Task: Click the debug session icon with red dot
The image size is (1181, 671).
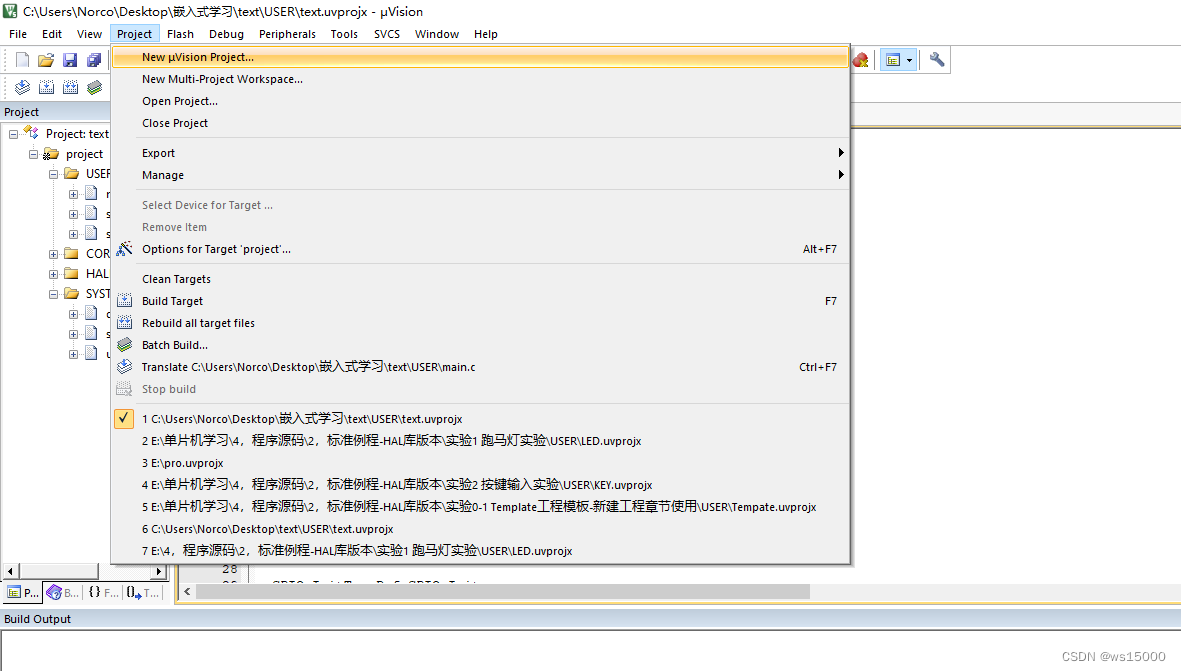Action: click(860, 59)
